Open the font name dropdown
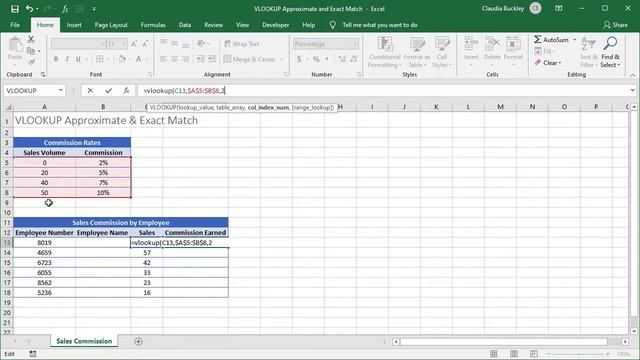 102,44
